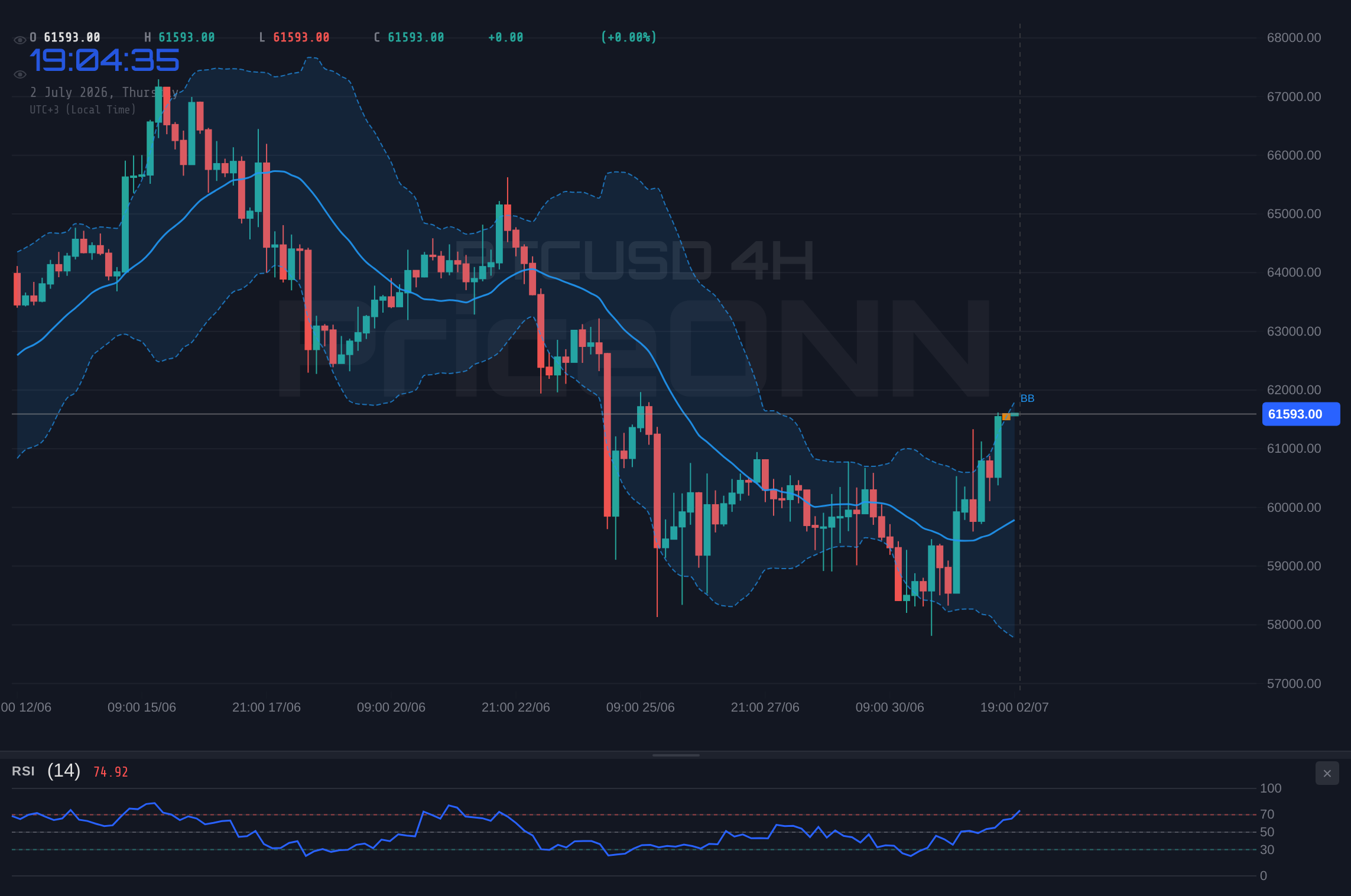Click the 64000.00 price axis label
1351x896 pixels.
(x=1294, y=272)
